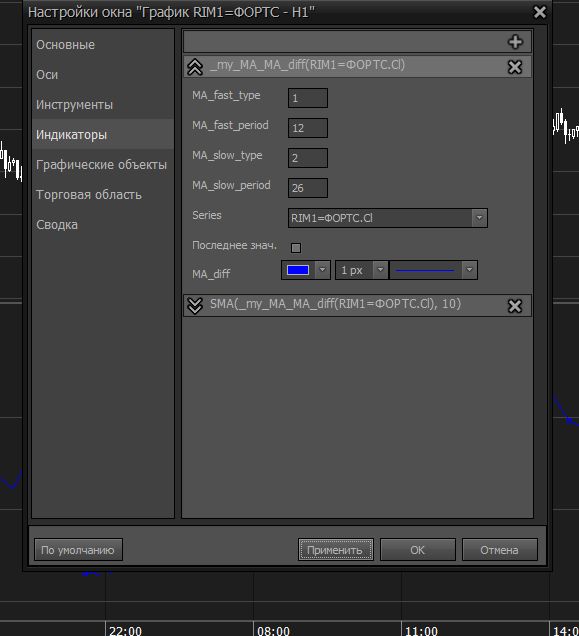
Task: Click the MA_fast_period input field
Action: (x=308, y=128)
